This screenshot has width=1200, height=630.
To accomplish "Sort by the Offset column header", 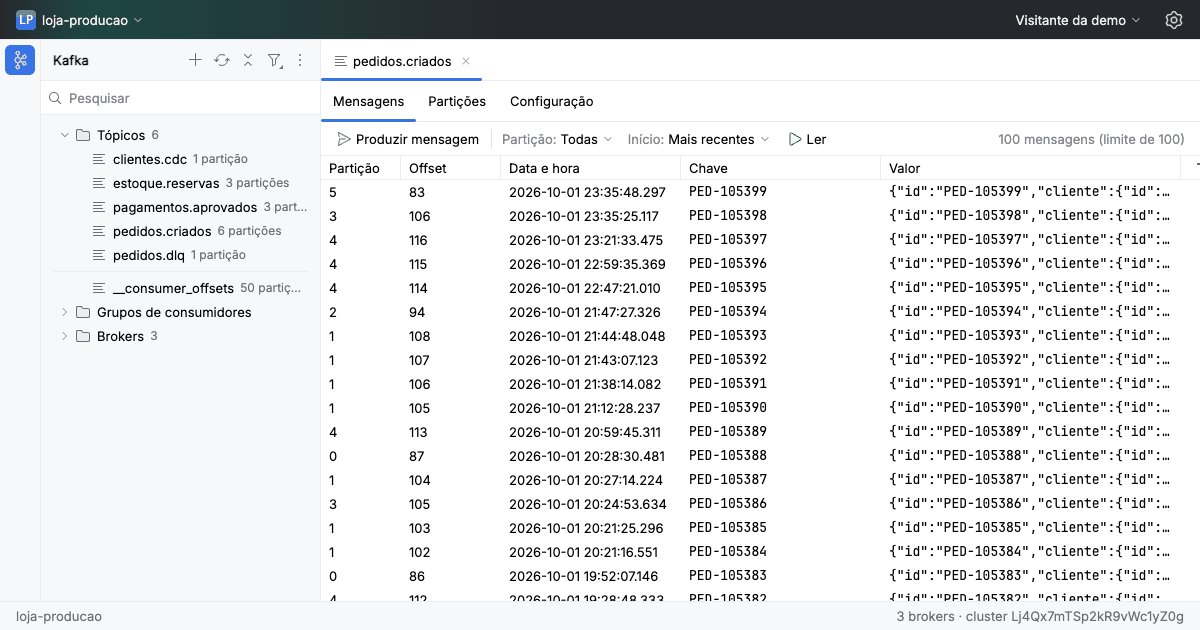I will (450, 168).
